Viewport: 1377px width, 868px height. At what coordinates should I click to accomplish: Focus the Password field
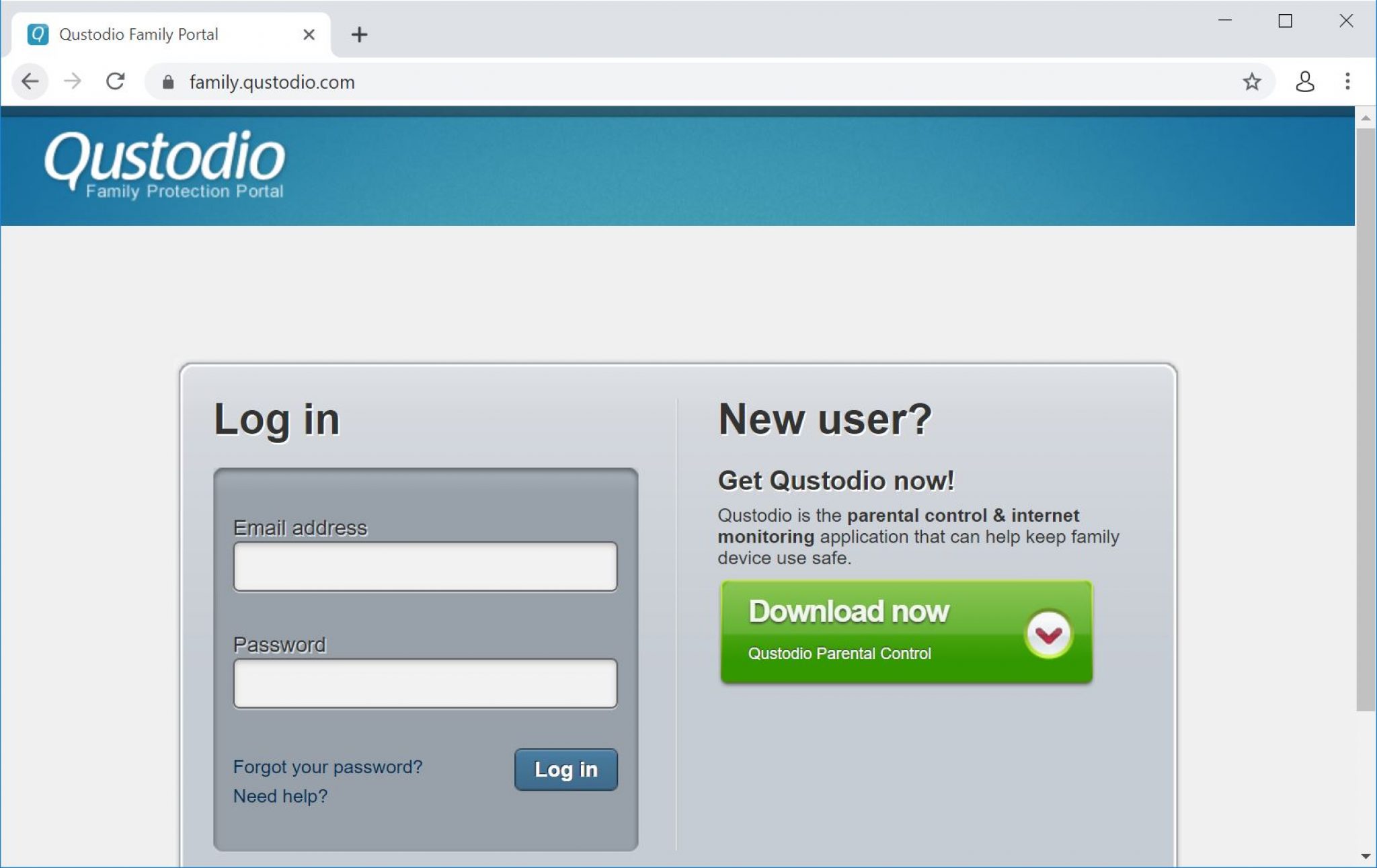pyautogui.click(x=425, y=683)
